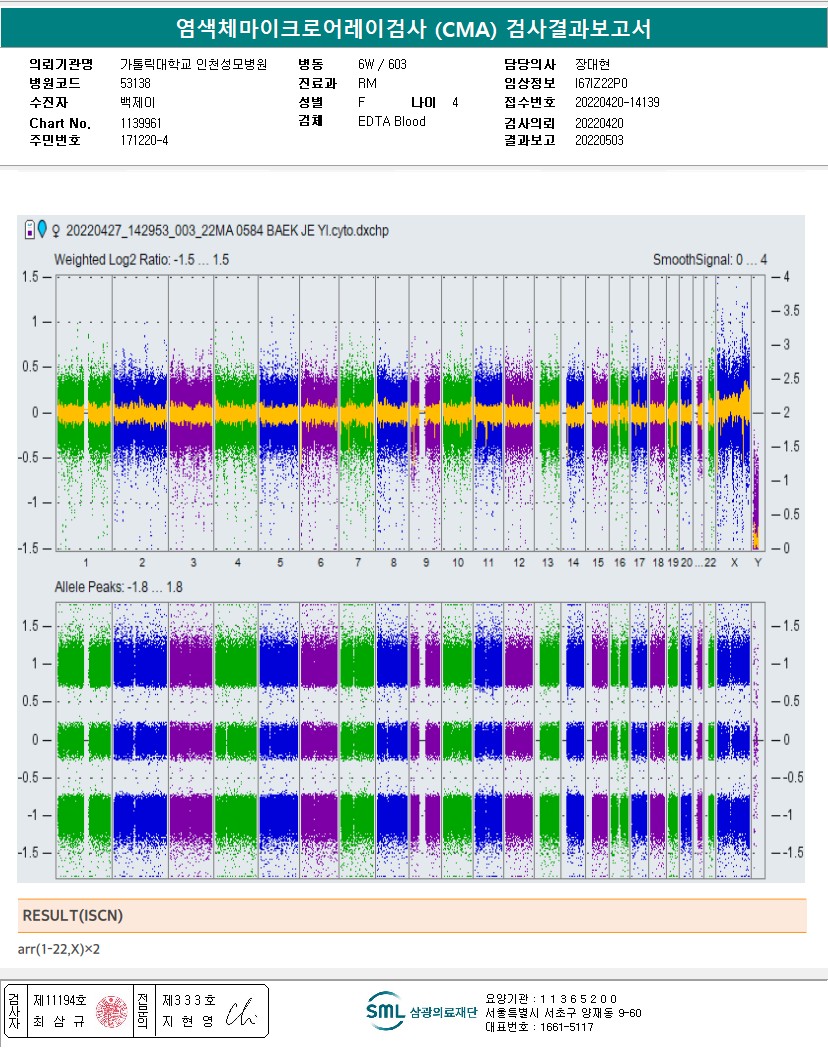Click the red round seal stamp
Screen dimensions: 828x1048
pyautogui.click(x=110, y=1012)
